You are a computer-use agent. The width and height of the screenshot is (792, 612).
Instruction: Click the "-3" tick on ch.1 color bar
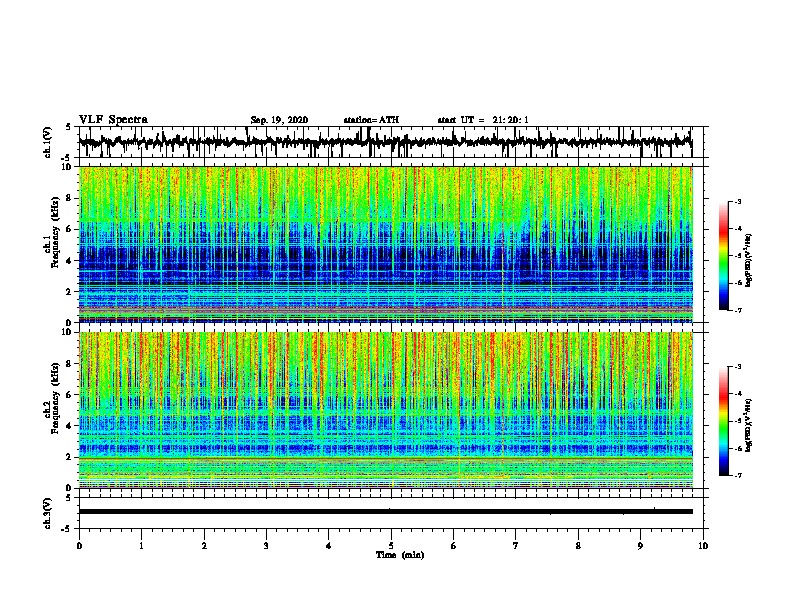(737, 201)
